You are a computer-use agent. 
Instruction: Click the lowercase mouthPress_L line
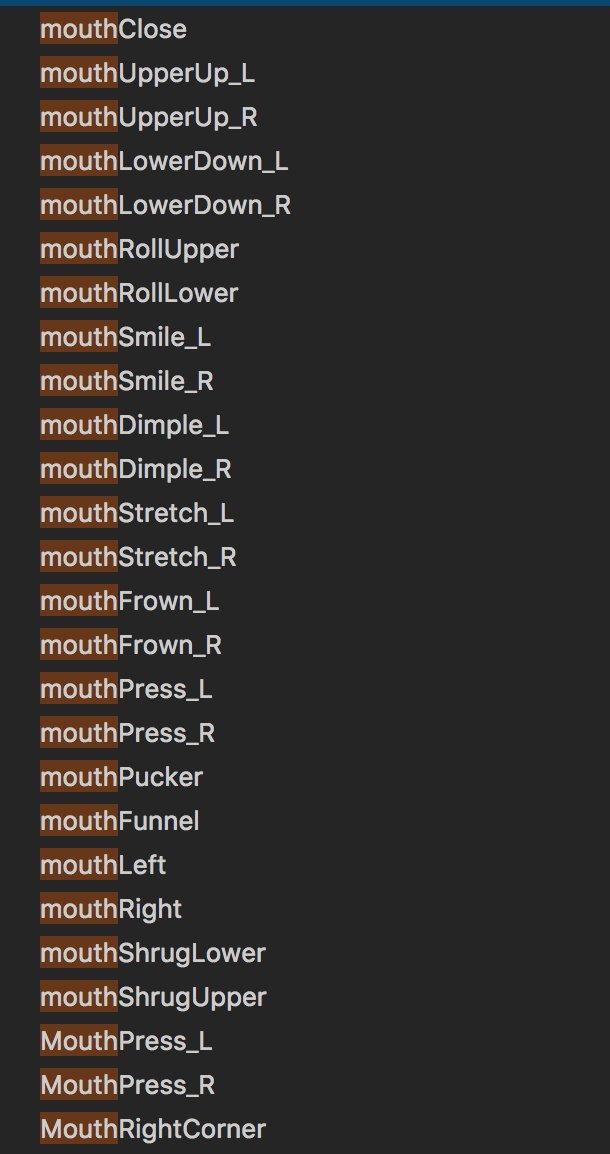tap(127, 690)
